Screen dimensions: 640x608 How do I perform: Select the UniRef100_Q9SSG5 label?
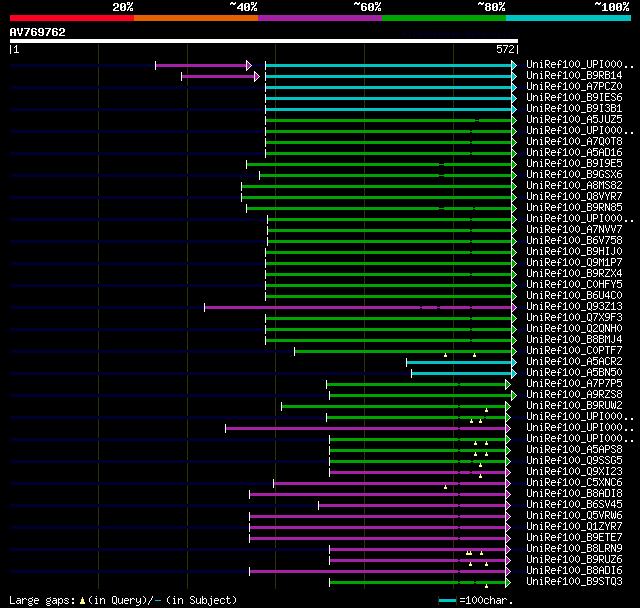coord(574,461)
